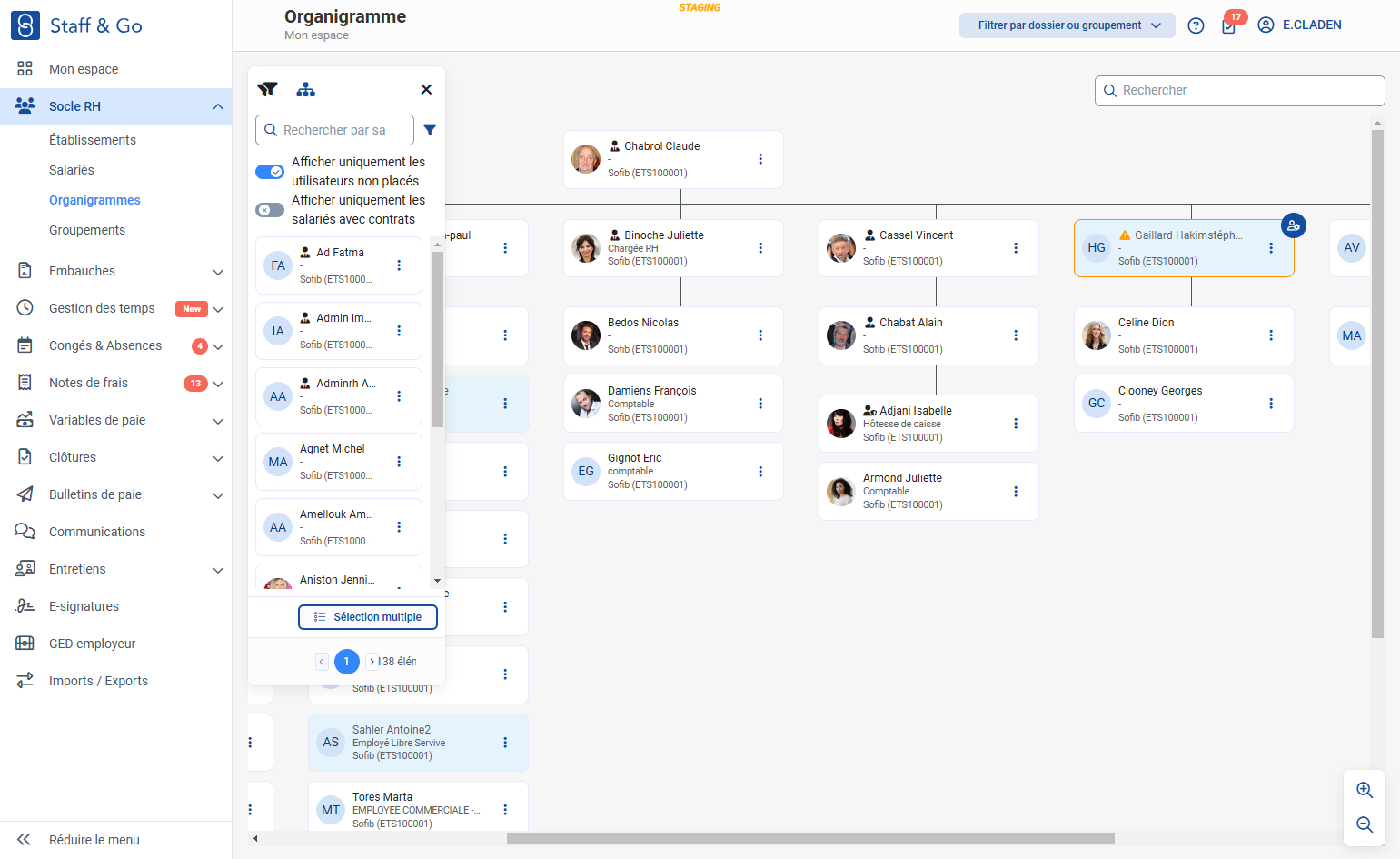Close the unplaced users side panel
Viewport: 1400px width, 859px height.
(426, 89)
